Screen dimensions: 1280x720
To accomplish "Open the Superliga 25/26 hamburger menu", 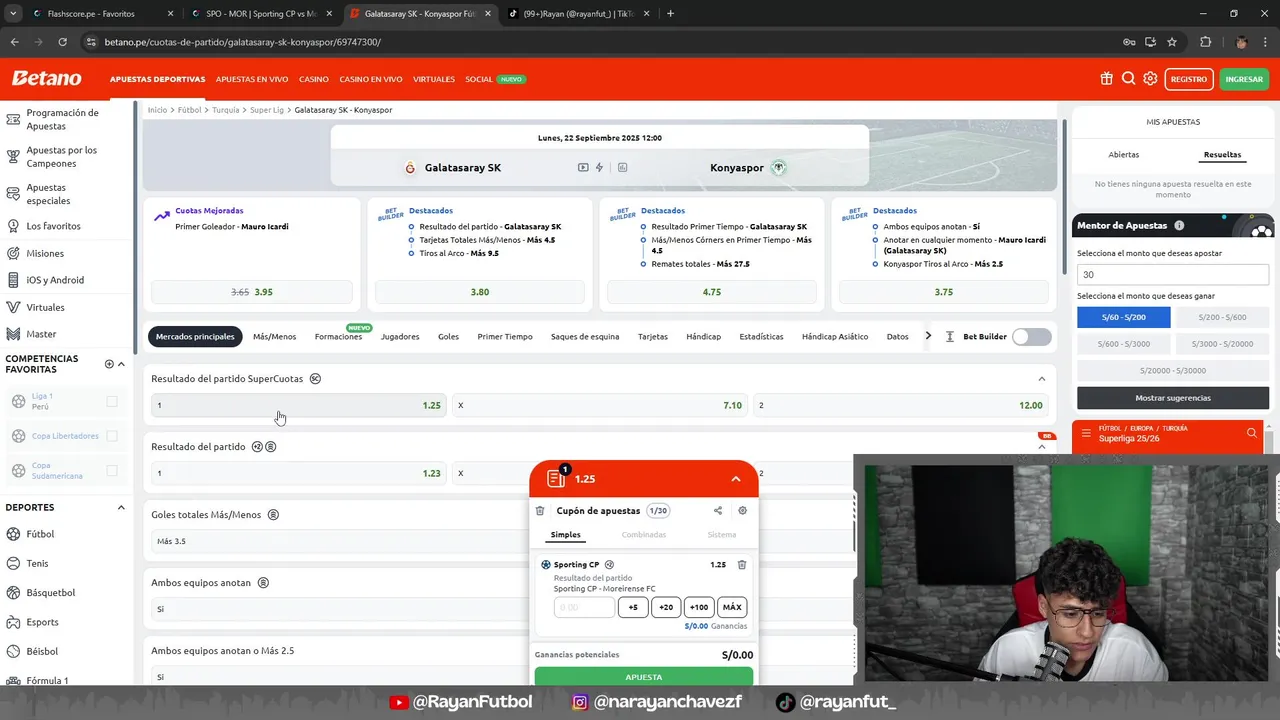I will point(1086,433).
